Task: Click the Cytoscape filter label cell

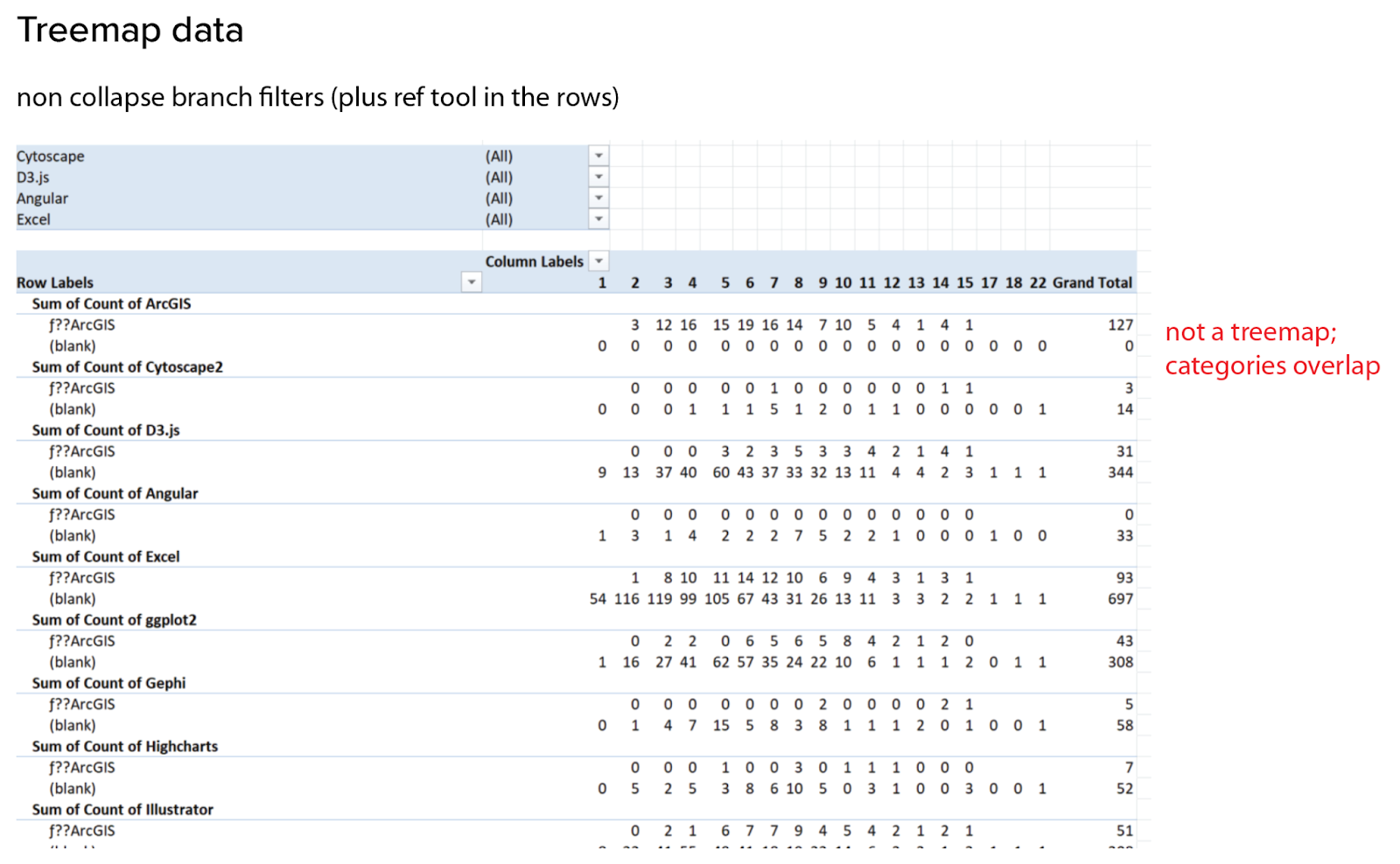Action: (x=50, y=156)
